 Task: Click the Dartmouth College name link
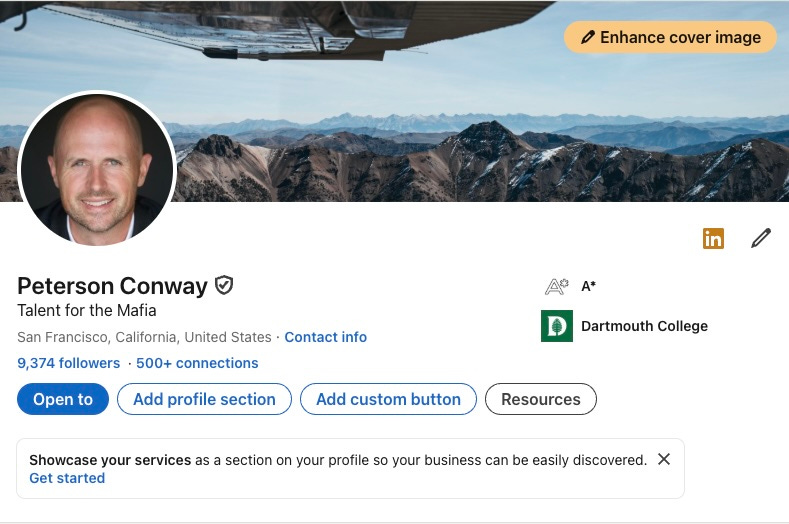644,326
